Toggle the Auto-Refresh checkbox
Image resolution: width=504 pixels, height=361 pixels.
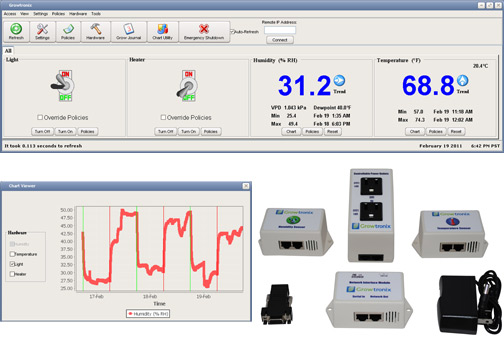pyautogui.click(x=232, y=32)
